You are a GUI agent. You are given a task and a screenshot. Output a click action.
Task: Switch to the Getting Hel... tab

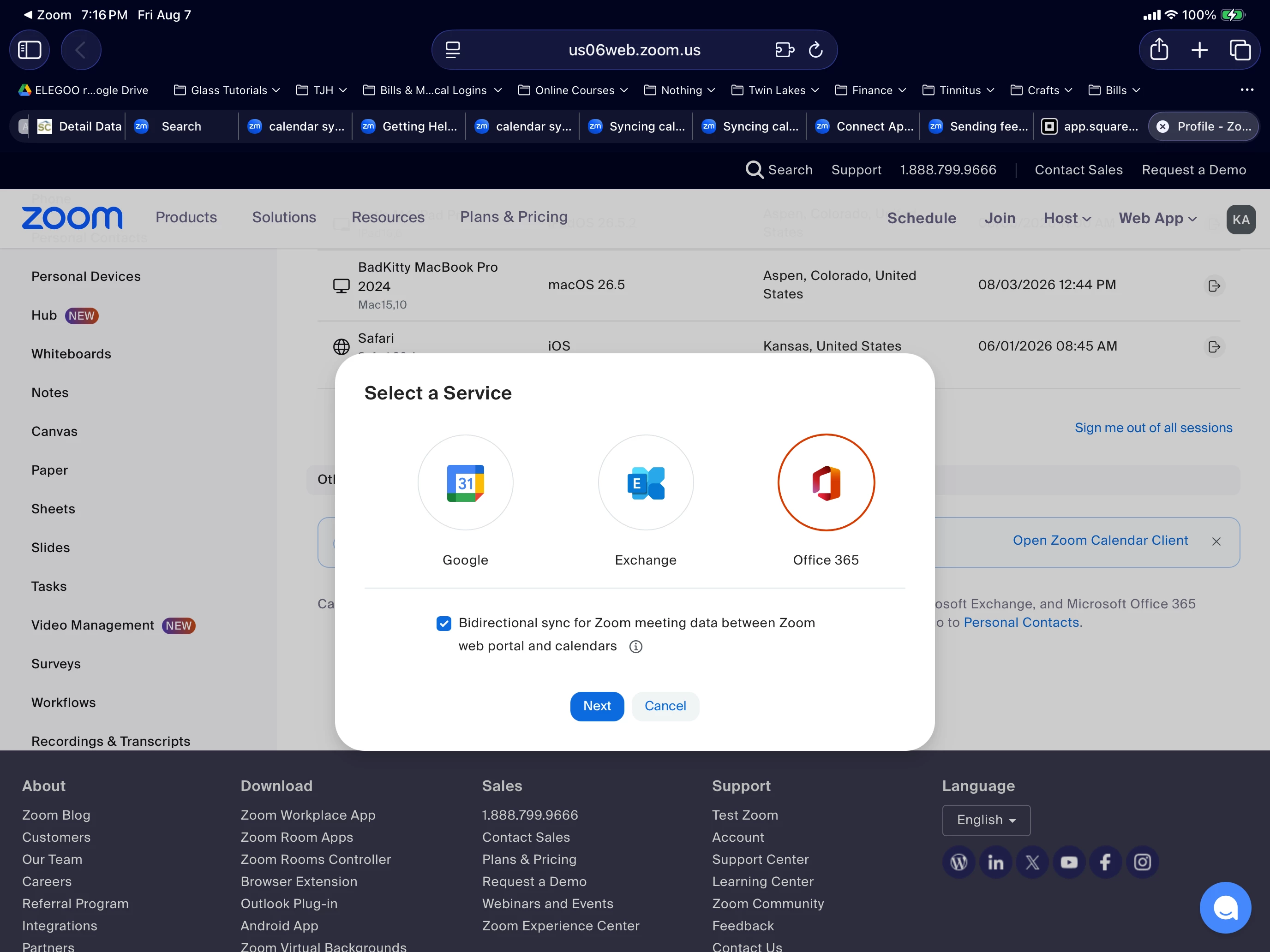coord(409,126)
